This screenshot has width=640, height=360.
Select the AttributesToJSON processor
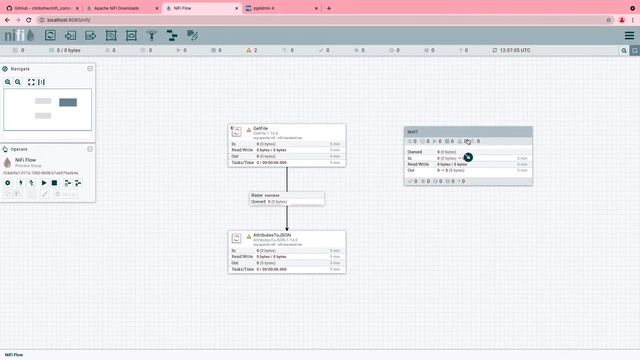(287, 252)
